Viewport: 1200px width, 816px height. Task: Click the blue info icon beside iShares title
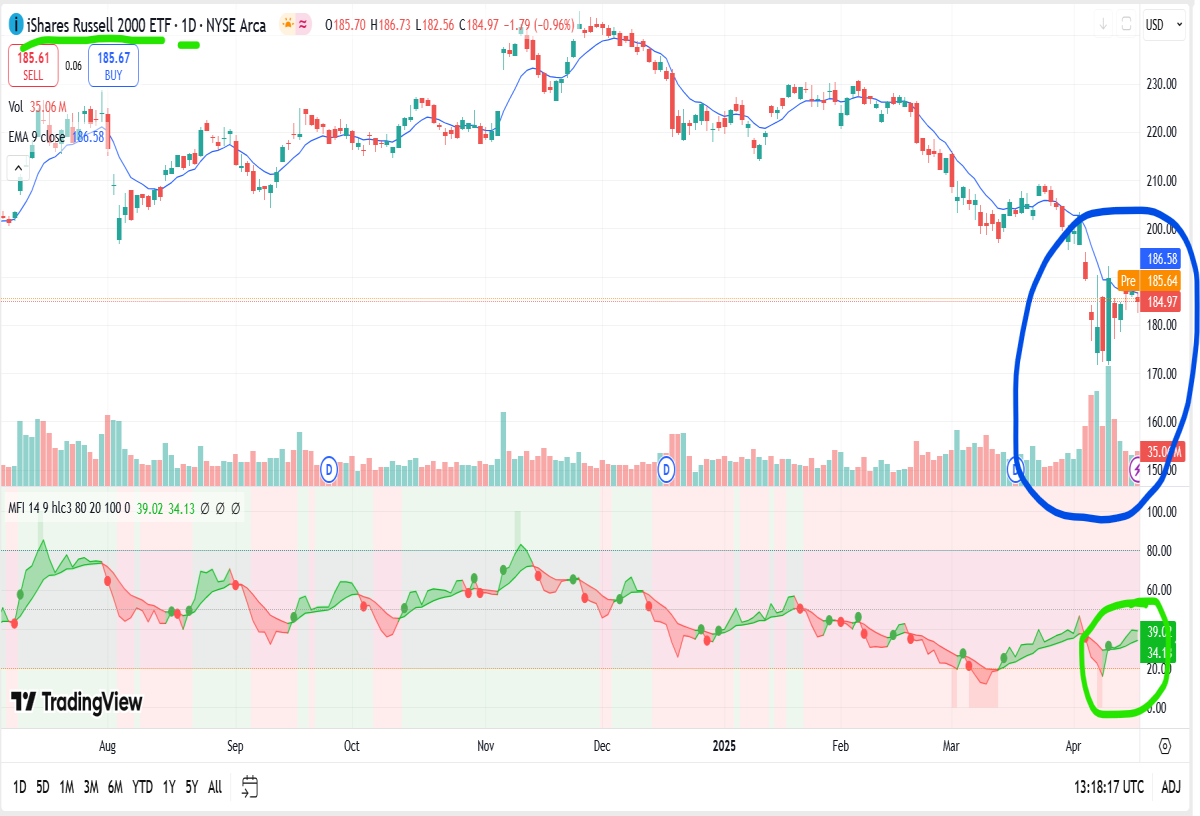click(15, 25)
